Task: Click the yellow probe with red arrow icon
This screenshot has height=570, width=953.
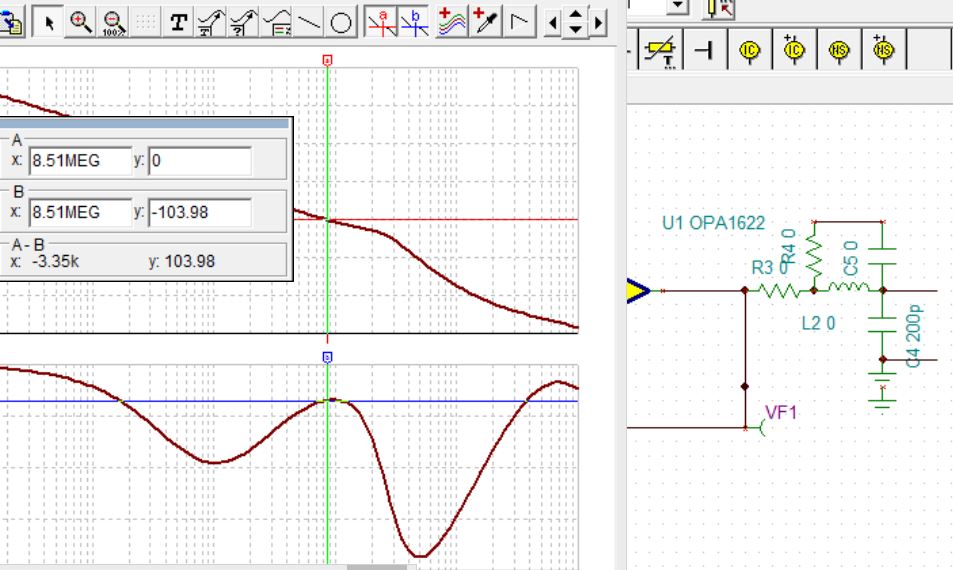Action: coord(719,9)
